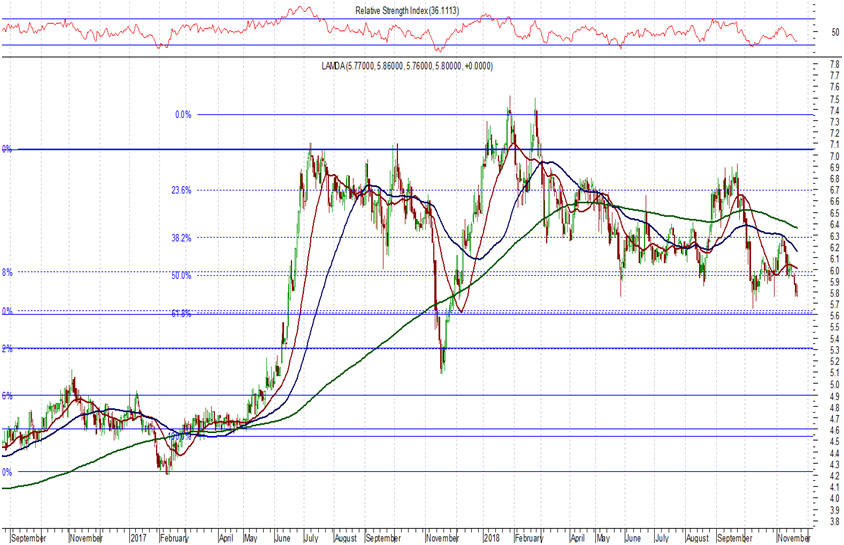Click the 38.2% Fibonacci level label

click(x=181, y=238)
